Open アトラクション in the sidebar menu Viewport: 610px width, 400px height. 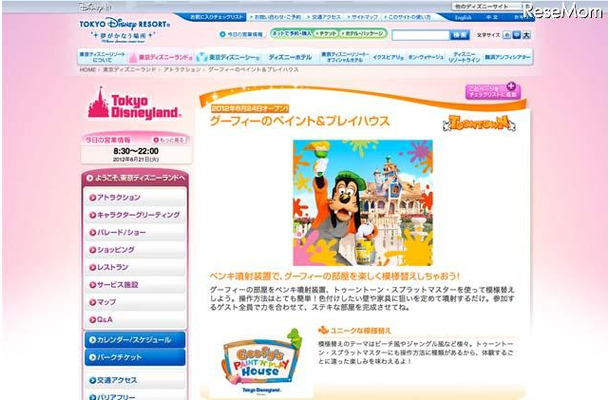point(135,197)
